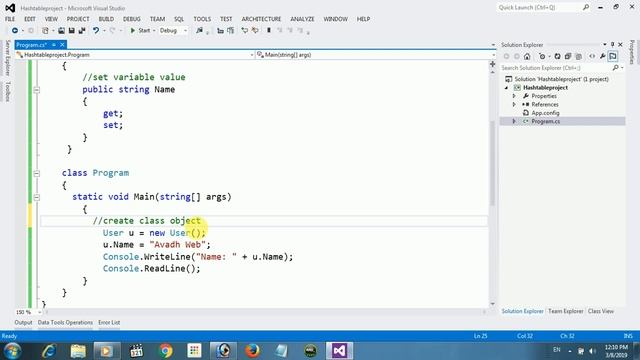Open the Main(string[] args) member dropdown

pyautogui.click(x=376, y=55)
